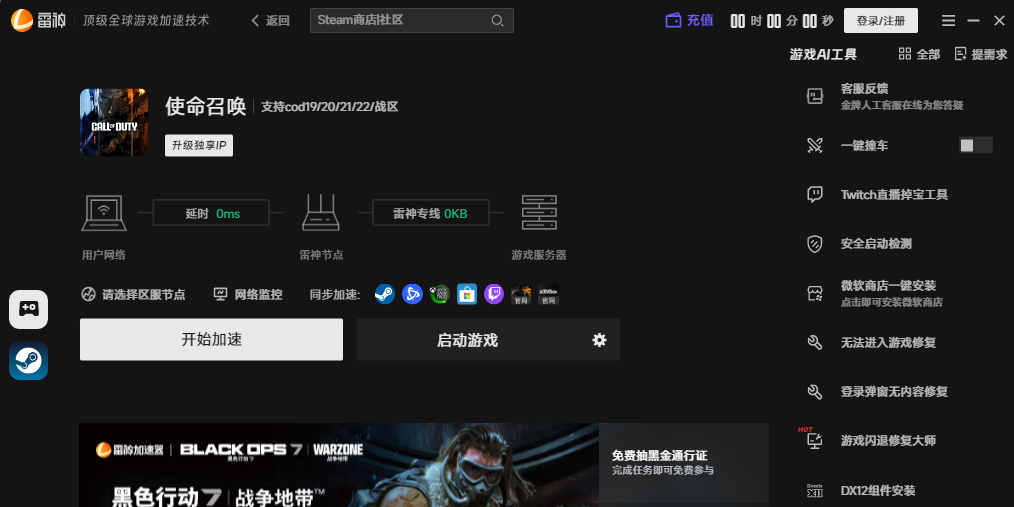Image resolution: width=1014 pixels, height=507 pixels.
Task: Select Xbox Game Pass sync icon
Action: pyautogui.click(x=440, y=294)
